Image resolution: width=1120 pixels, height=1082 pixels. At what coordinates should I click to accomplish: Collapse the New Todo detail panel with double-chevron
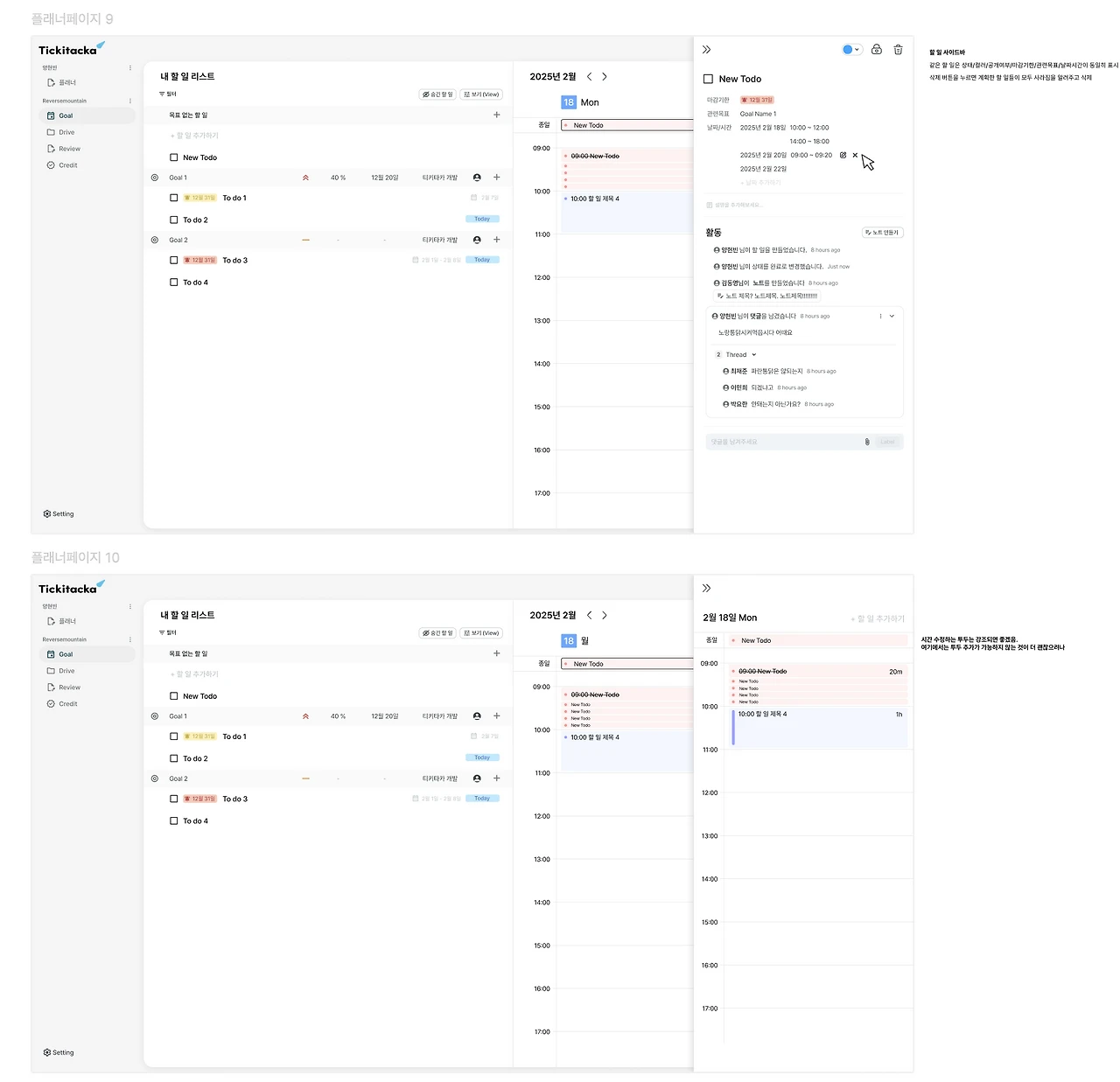707,50
